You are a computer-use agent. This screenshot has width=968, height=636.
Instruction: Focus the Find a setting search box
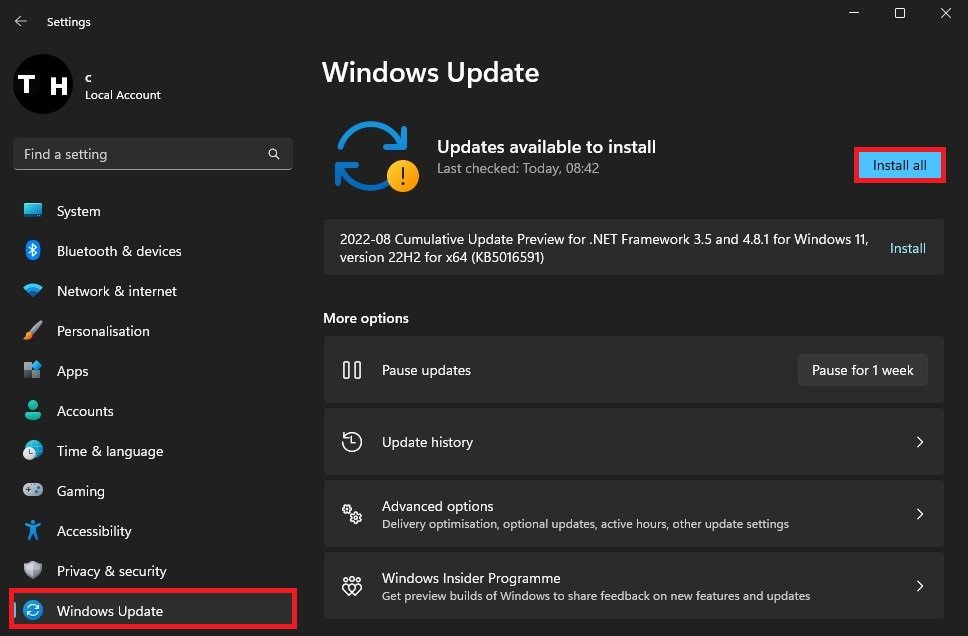tap(140, 155)
